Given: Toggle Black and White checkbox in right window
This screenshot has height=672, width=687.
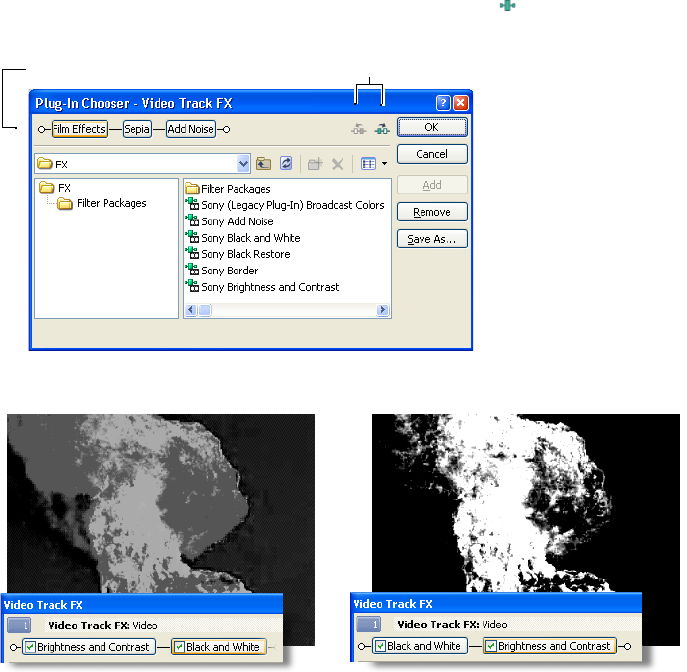Looking at the screenshot, I should point(380,646).
